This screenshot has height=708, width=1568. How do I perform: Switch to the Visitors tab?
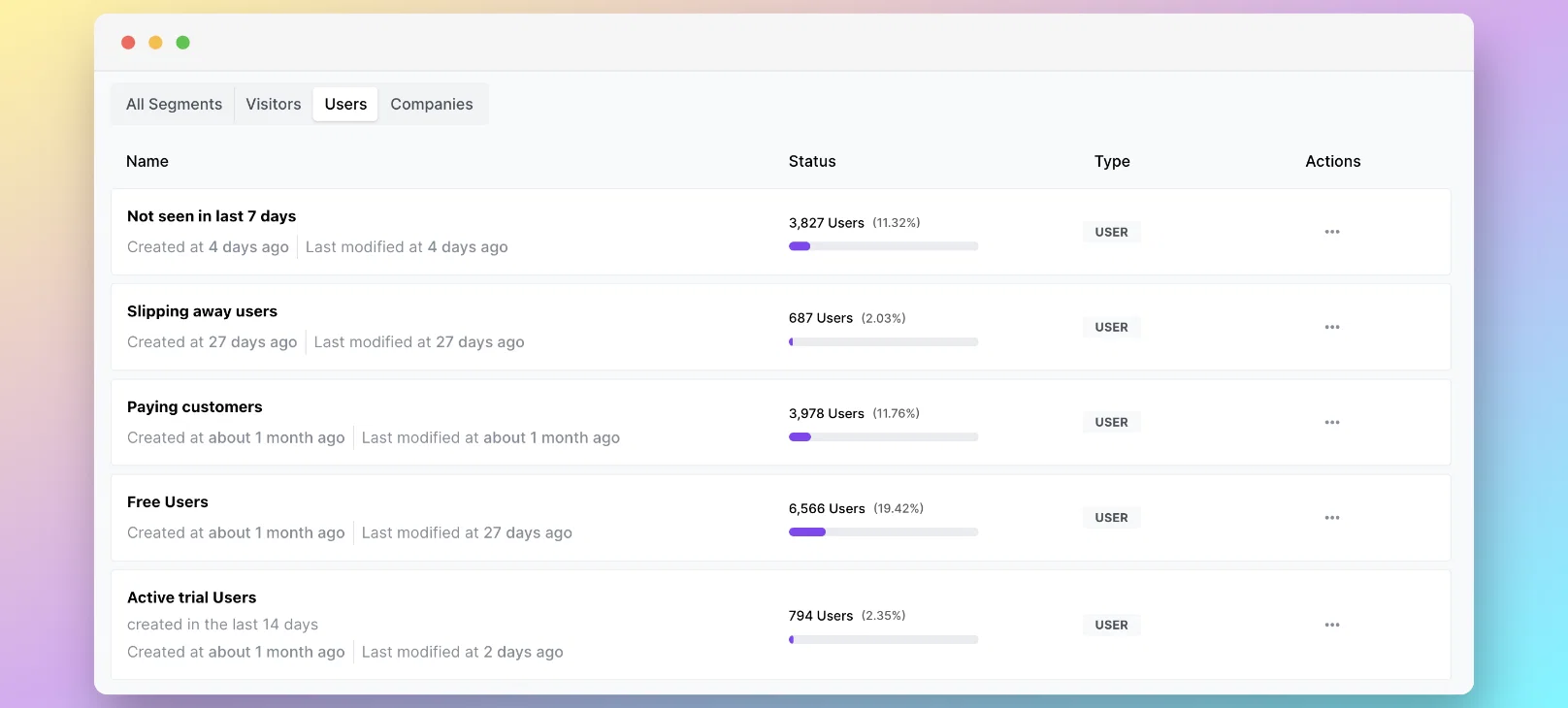pos(274,104)
